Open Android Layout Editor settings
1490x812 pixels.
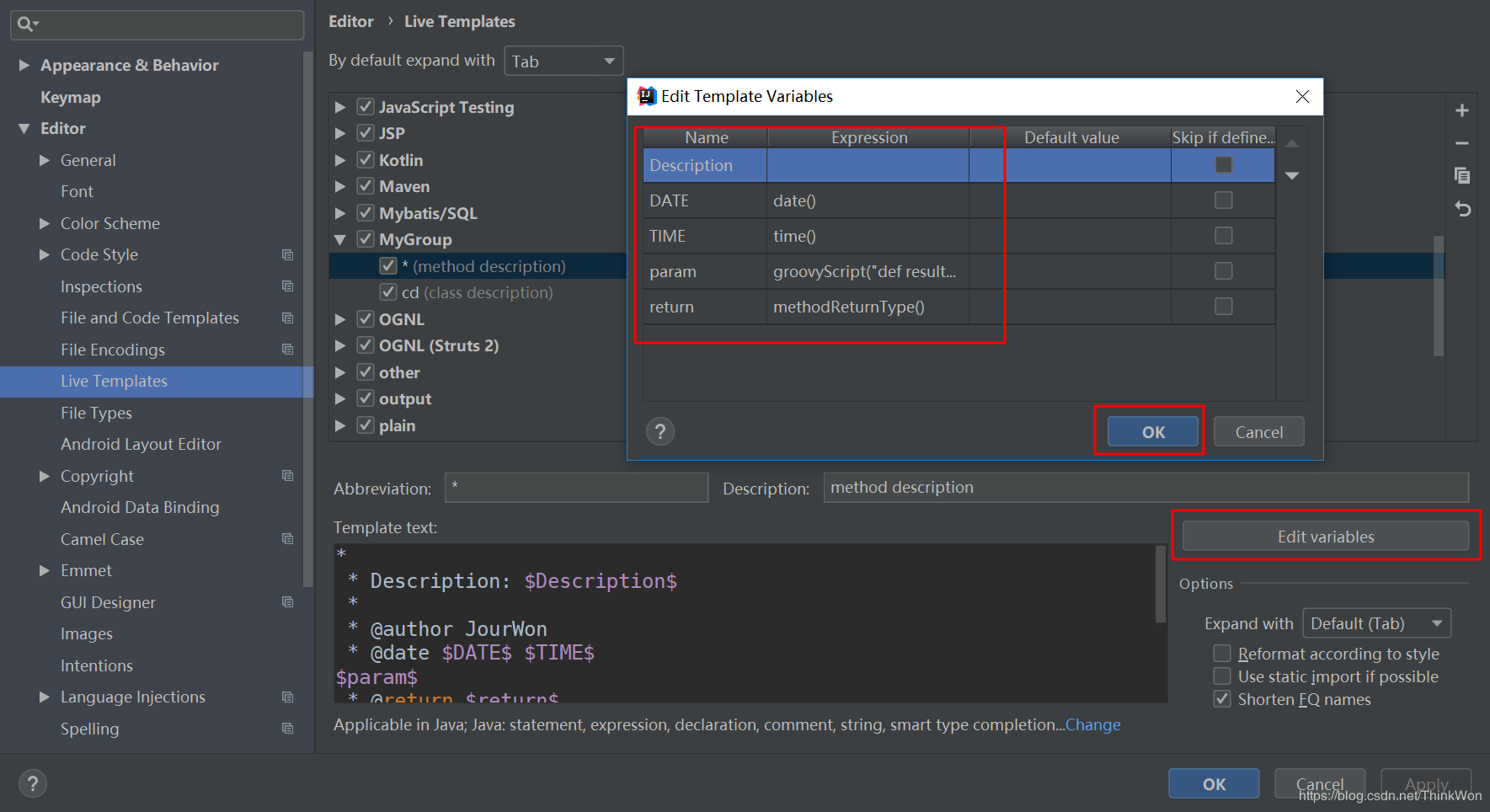tap(141, 444)
